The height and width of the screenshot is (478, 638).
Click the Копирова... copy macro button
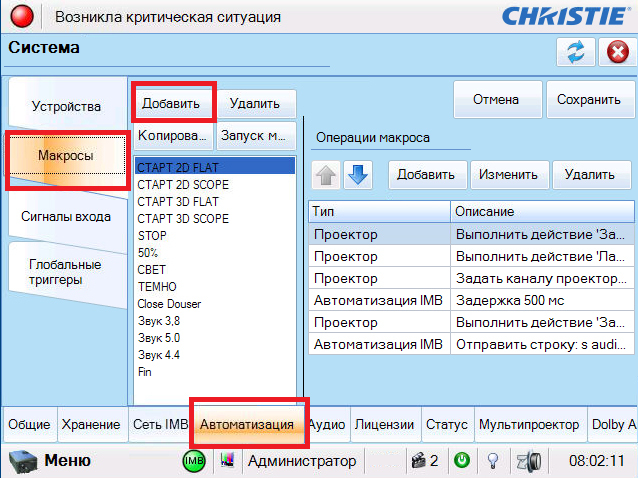(173, 135)
